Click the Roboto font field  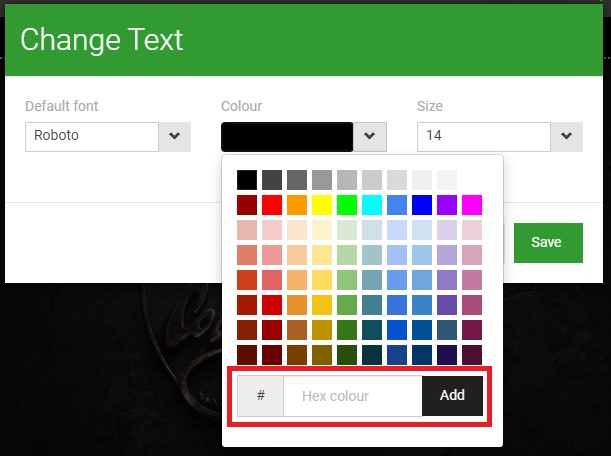(x=92, y=136)
